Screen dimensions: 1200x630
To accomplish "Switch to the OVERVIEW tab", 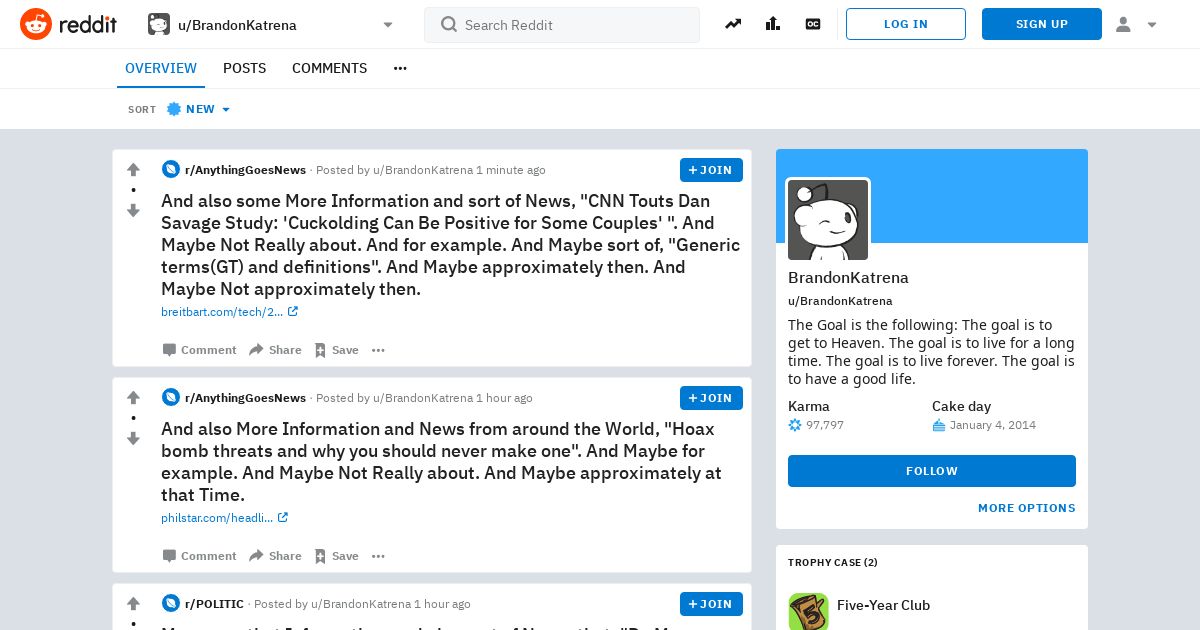I will tap(161, 68).
